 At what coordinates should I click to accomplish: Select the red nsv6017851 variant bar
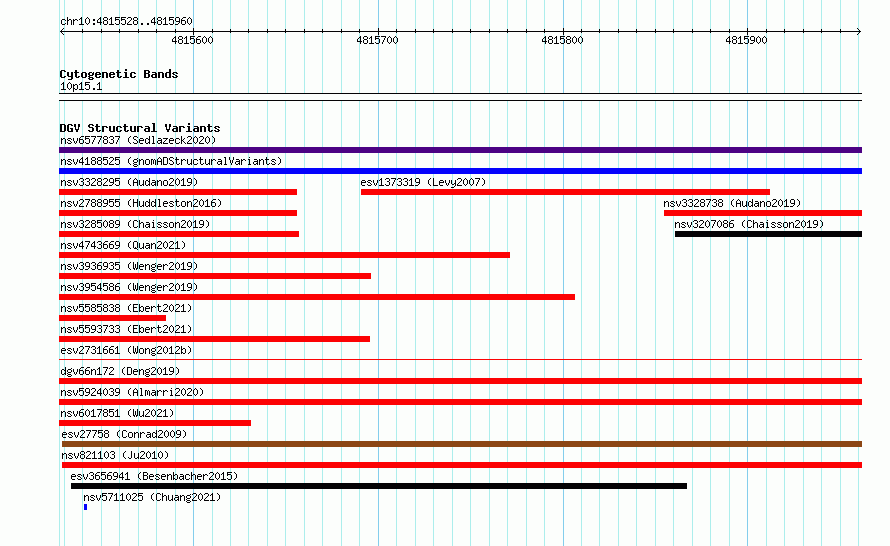coord(155,423)
